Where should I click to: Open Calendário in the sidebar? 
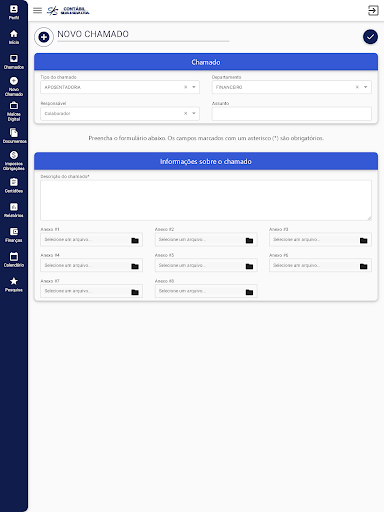point(14,260)
